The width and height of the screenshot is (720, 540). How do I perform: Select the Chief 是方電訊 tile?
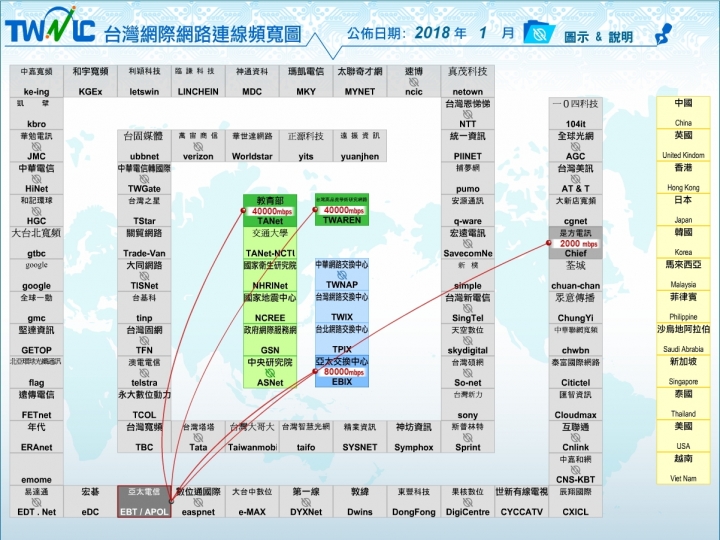pos(575,242)
